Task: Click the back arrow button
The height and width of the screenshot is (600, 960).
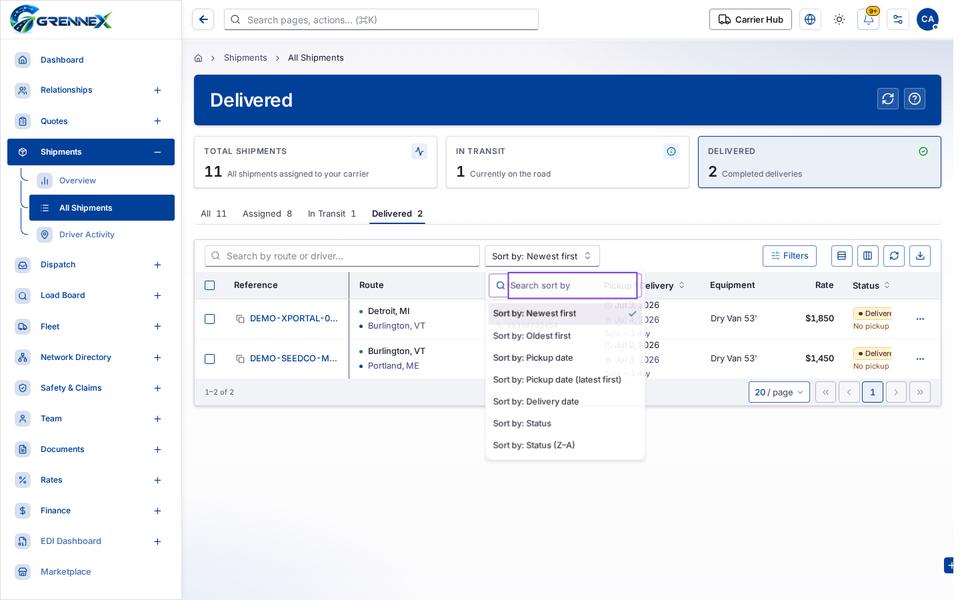Action: coord(203,20)
